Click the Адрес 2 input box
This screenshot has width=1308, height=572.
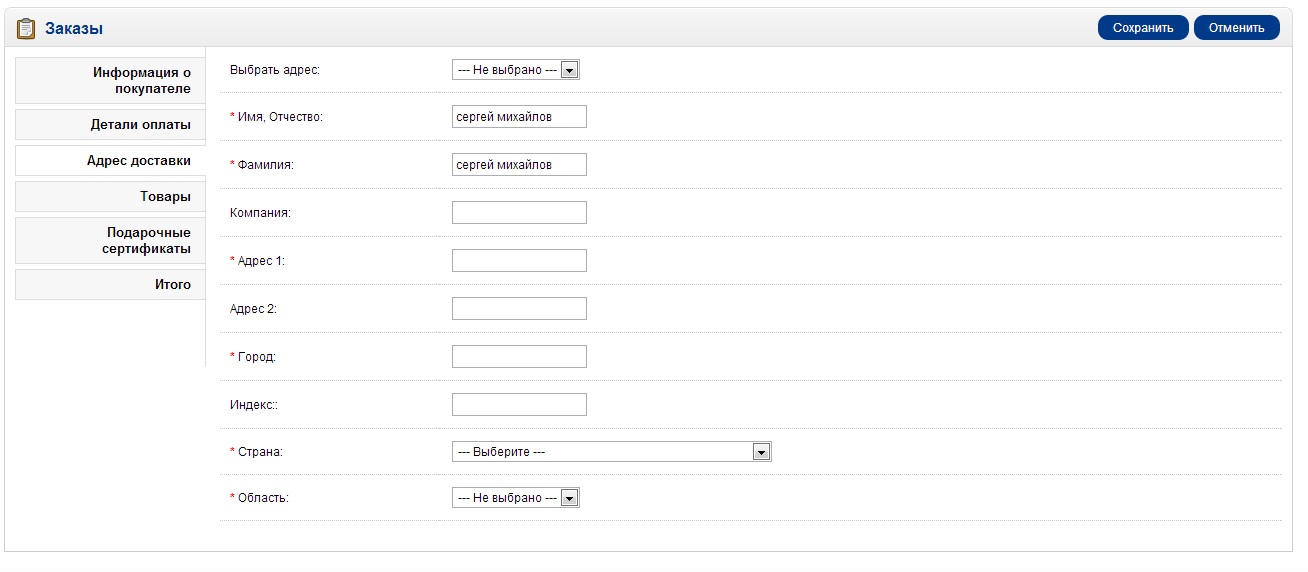tap(519, 309)
